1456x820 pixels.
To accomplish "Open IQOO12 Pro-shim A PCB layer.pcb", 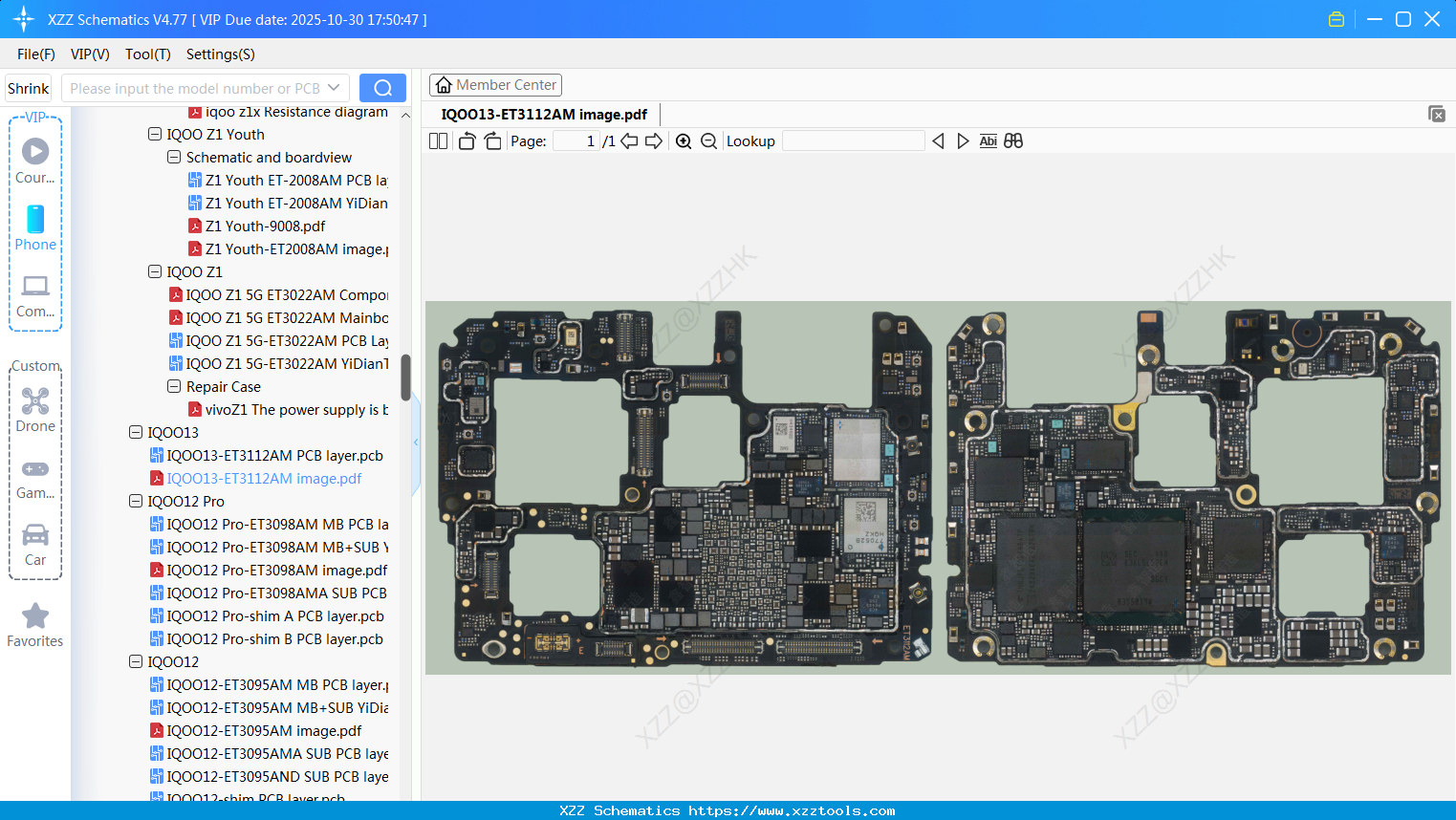I will coord(267,616).
